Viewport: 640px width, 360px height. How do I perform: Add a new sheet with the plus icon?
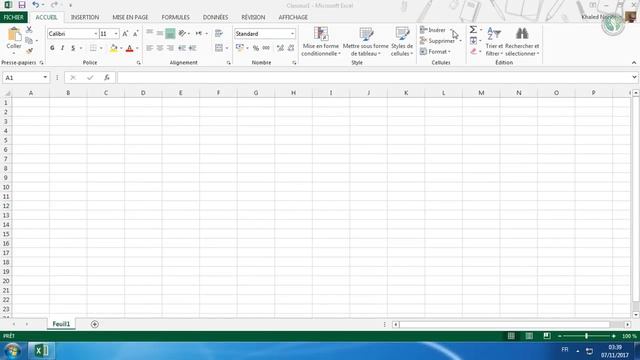(95, 324)
